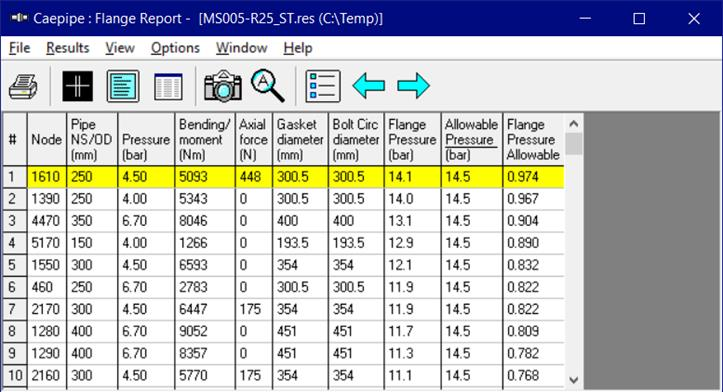Open the File menu
The image size is (723, 392).
click(x=19, y=48)
